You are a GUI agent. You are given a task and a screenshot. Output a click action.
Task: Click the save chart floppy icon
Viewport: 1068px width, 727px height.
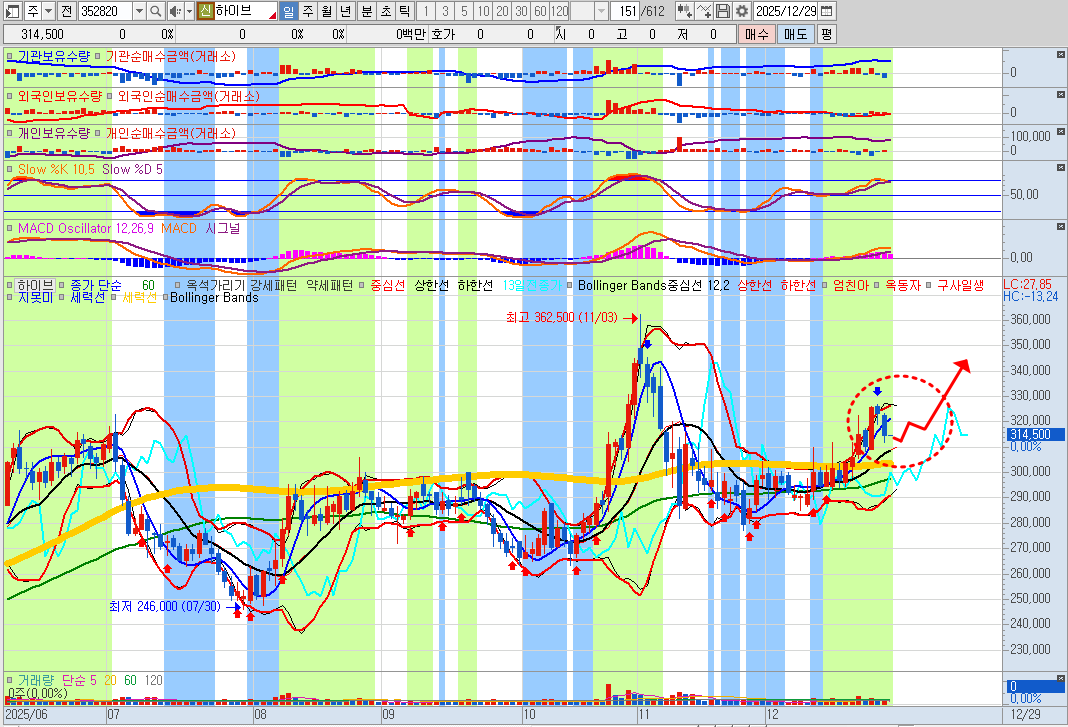(x=722, y=11)
